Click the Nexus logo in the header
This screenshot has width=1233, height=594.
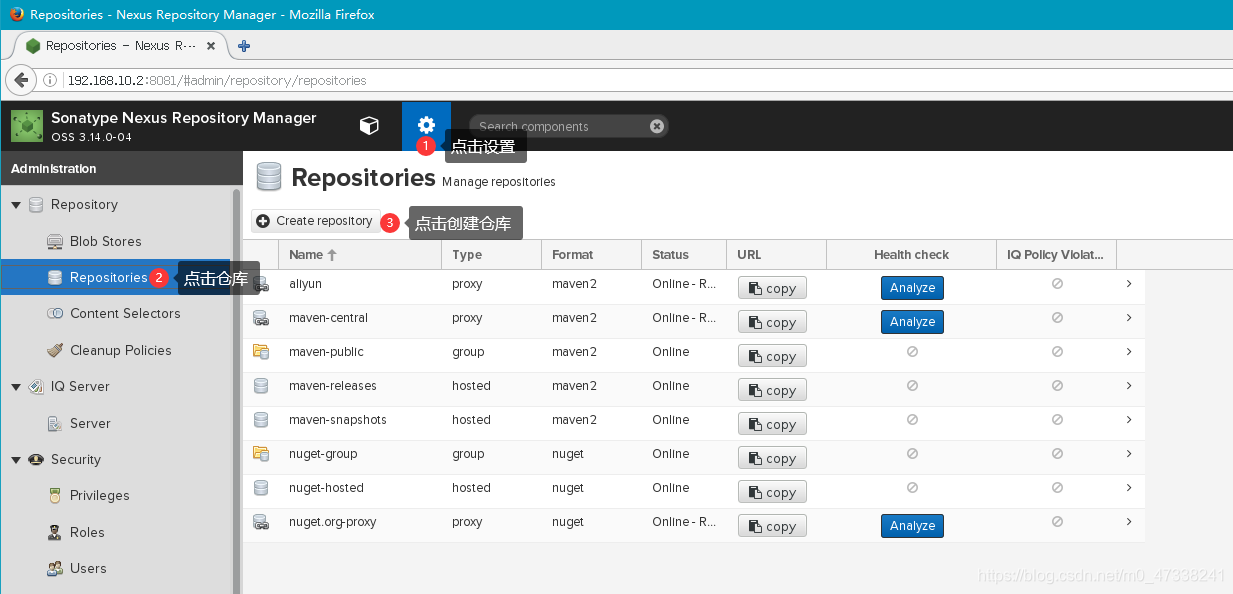[27, 126]
